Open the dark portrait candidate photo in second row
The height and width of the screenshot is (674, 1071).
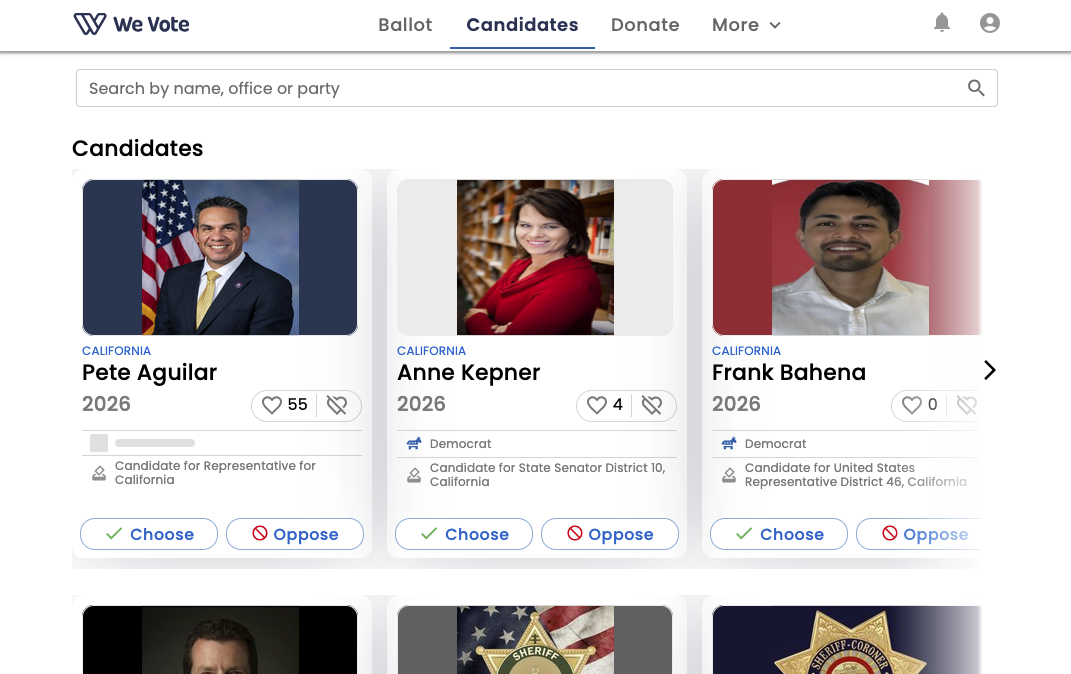(x=220, y=640)
